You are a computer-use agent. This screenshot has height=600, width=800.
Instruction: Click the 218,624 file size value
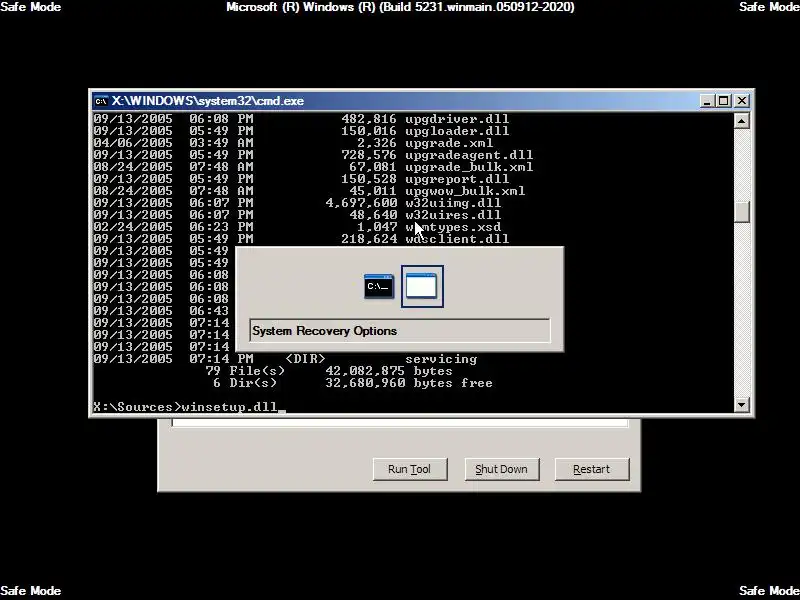[369, 239]
